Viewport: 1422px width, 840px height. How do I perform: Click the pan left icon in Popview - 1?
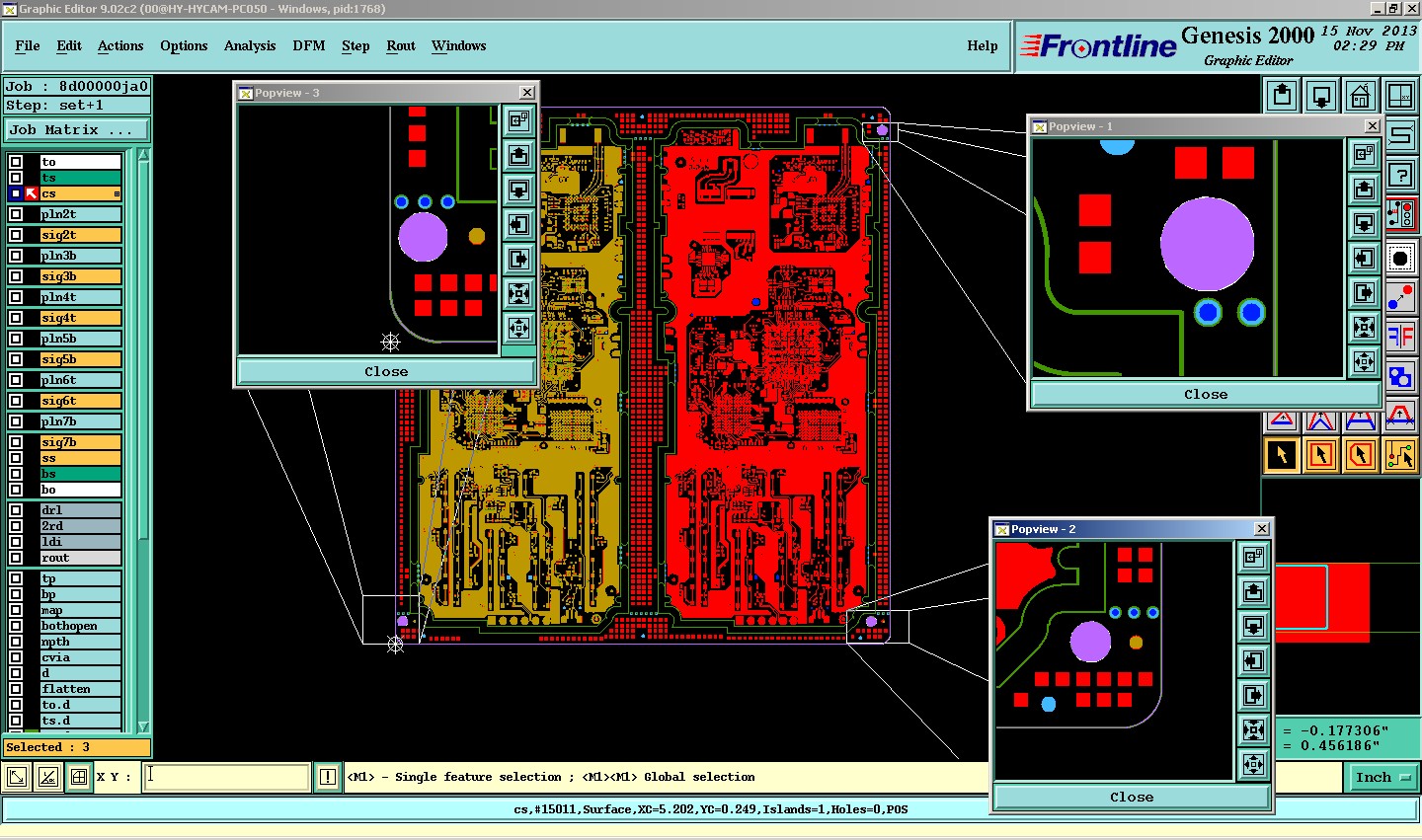point(1364,259)
